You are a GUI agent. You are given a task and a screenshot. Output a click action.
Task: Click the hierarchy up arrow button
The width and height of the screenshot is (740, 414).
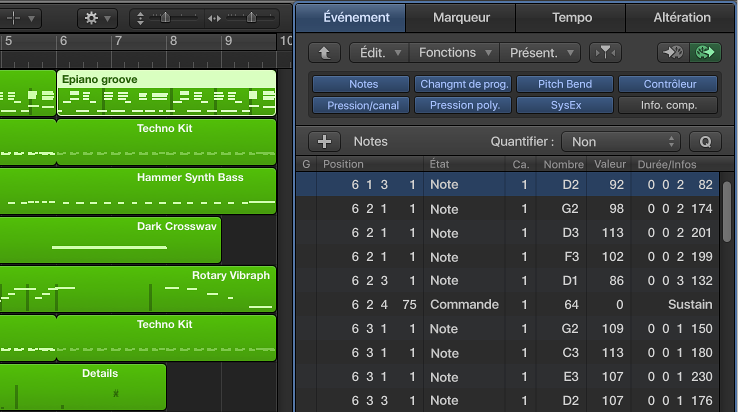tap(323, 52)
